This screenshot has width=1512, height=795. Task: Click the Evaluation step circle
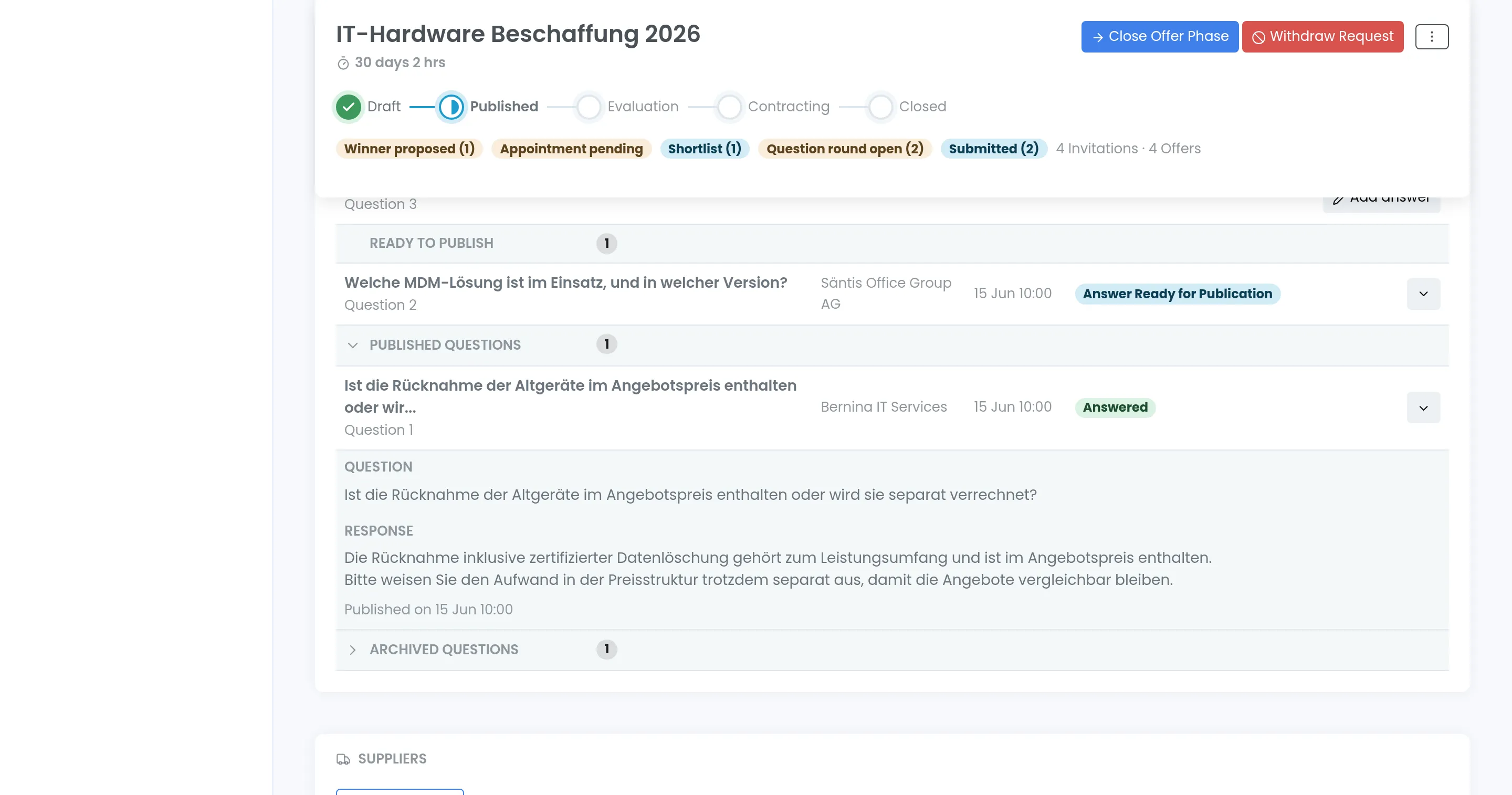(589, 107)
